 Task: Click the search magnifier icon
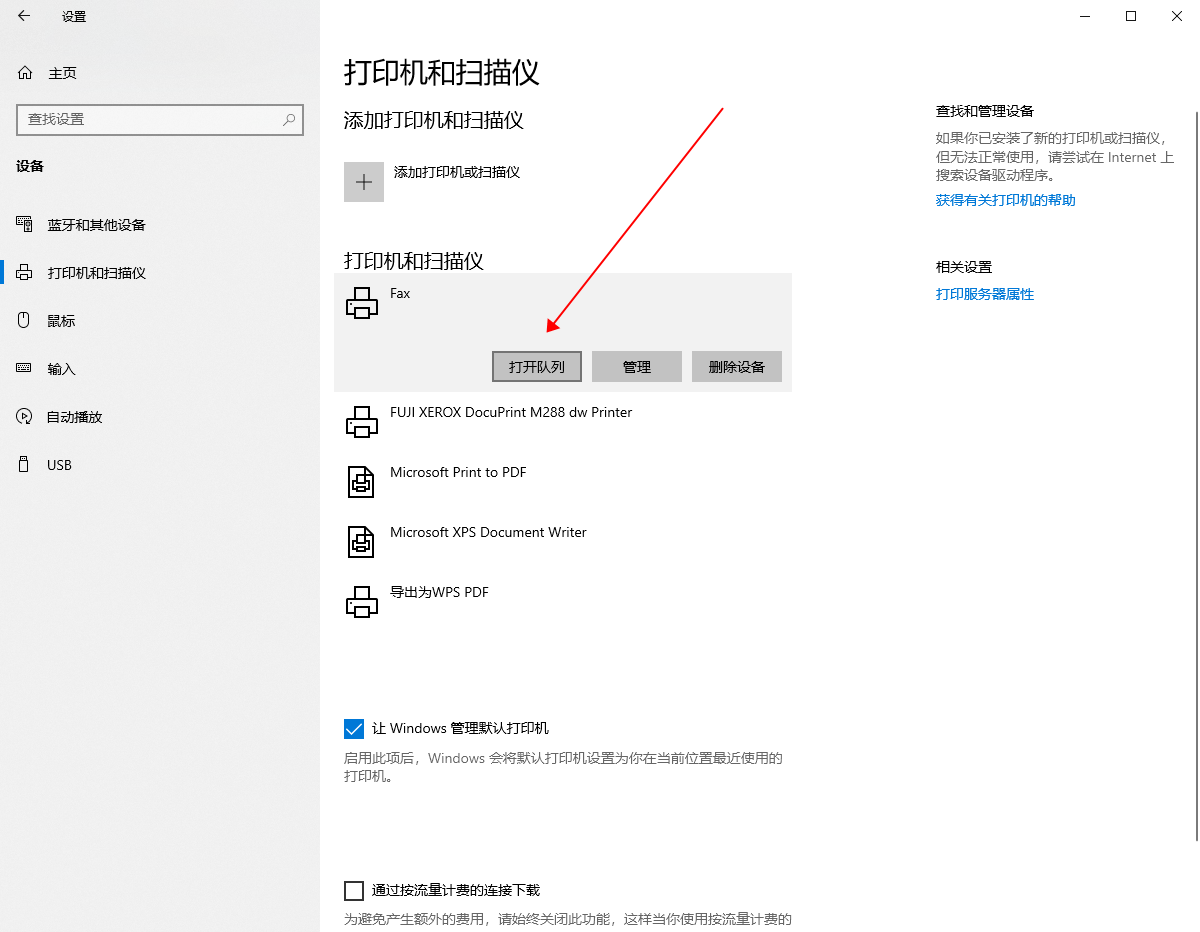click(x=289, y=119)
